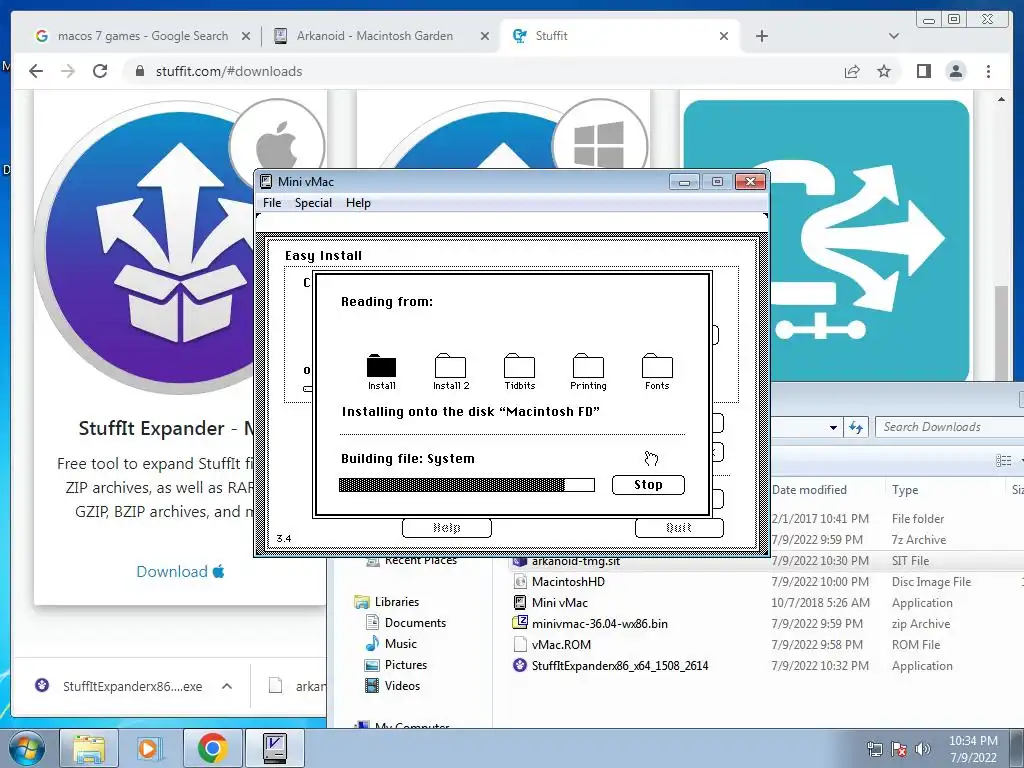Change Explorer view icon

(1003, 460)
